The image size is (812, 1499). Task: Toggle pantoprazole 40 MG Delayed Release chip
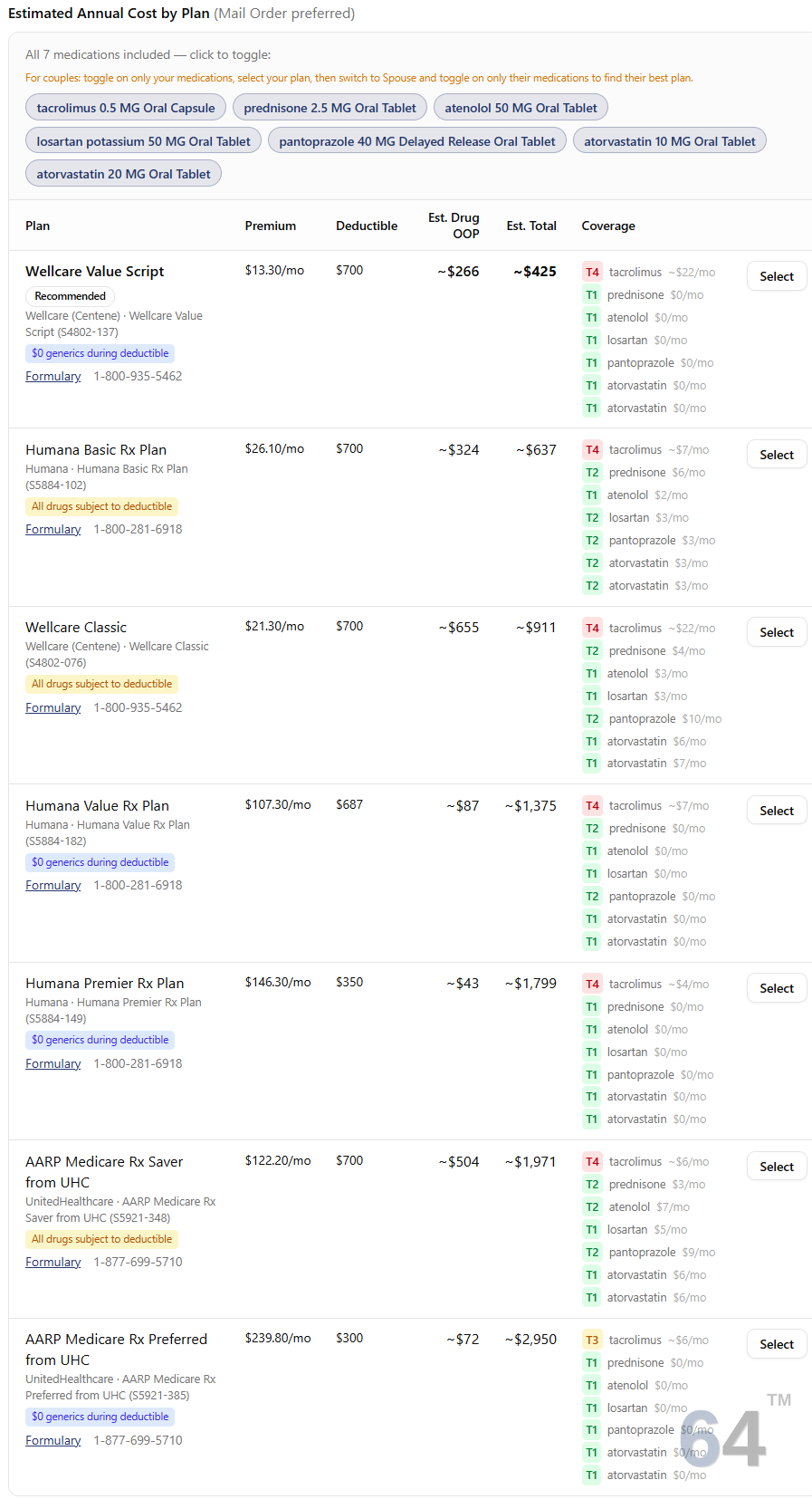coord(417,141)
